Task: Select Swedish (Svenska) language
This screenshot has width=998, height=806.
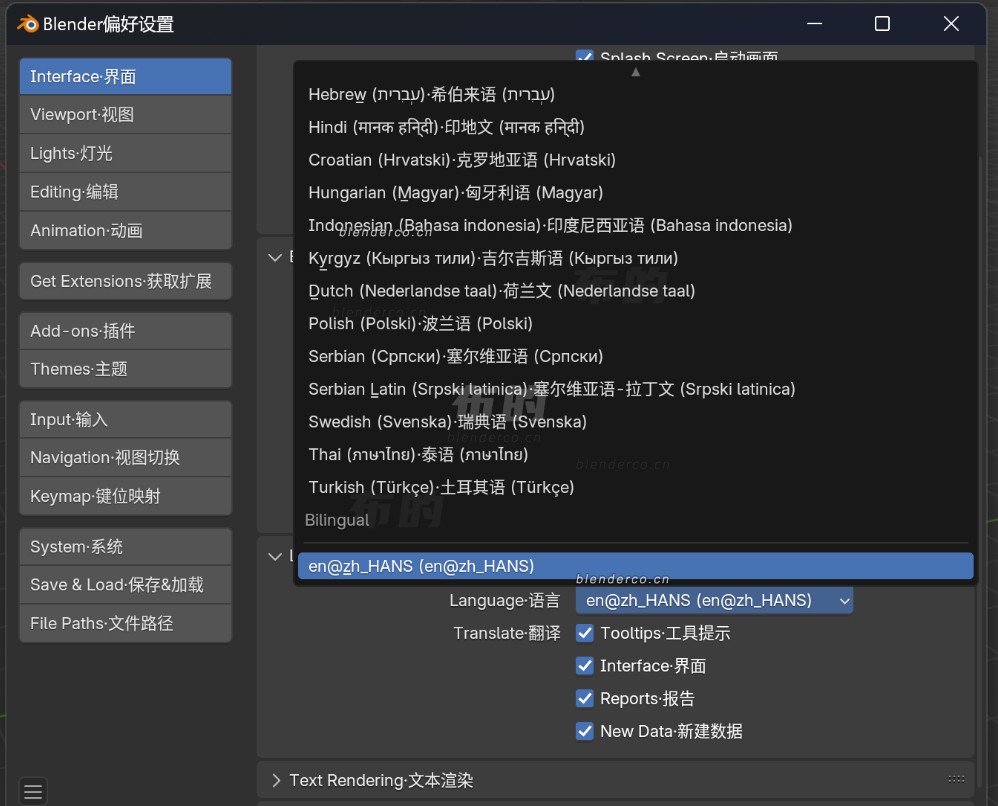Action: [635, 421]
